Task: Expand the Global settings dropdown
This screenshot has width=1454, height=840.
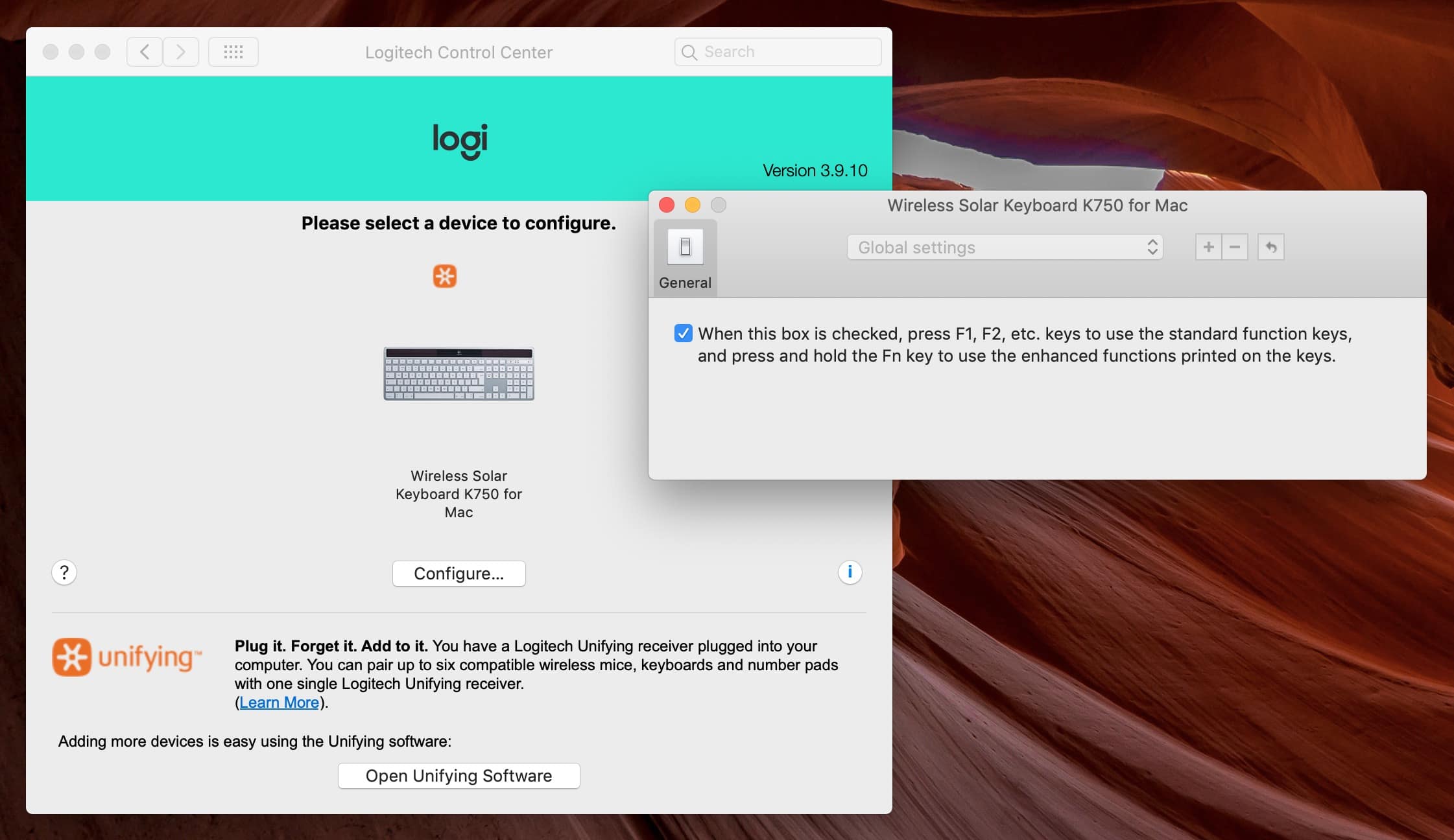Action: coord(1005,247)
